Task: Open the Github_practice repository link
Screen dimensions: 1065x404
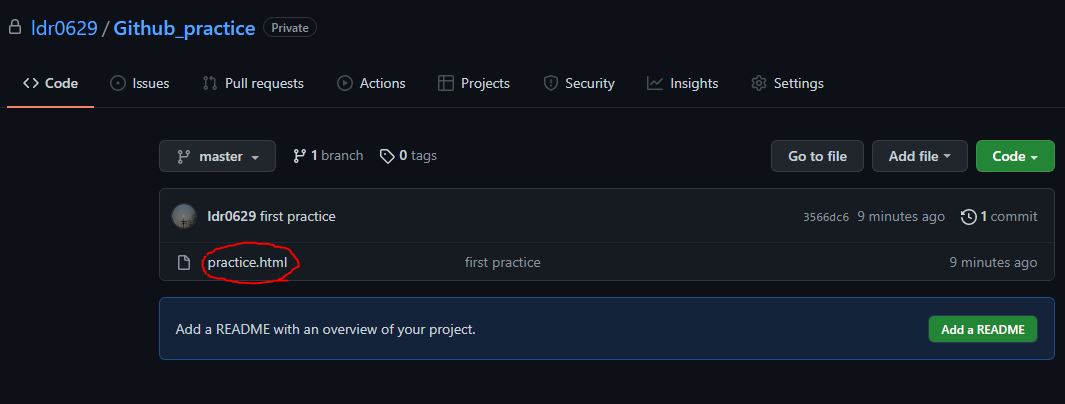Action: 184,28
